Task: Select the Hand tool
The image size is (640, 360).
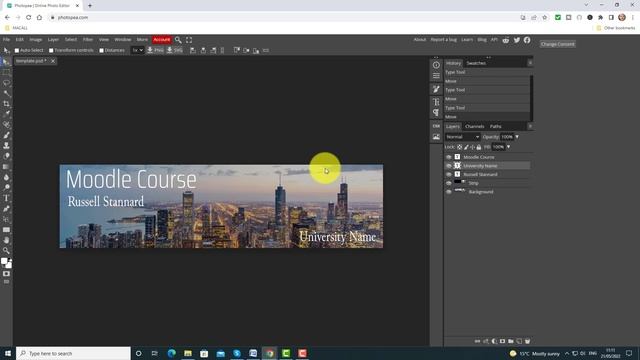Action: pos(6,240)
